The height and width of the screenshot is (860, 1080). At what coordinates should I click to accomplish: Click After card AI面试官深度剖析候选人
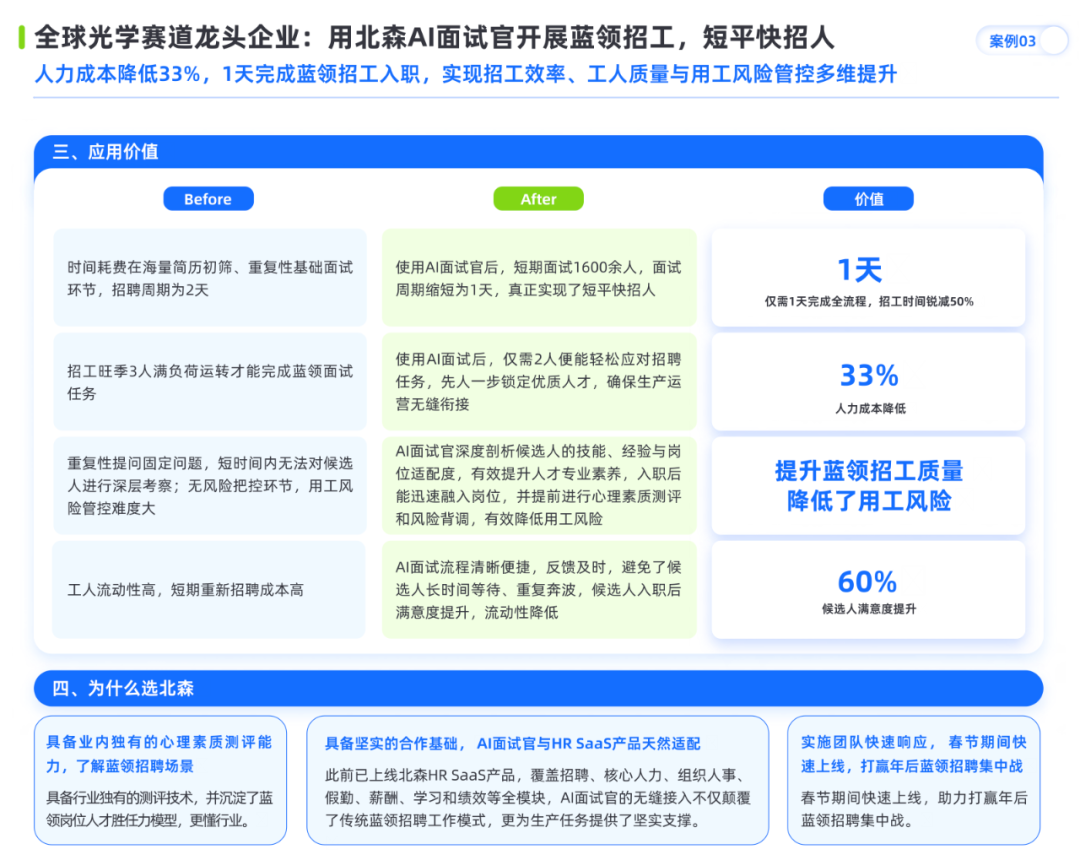539,485
